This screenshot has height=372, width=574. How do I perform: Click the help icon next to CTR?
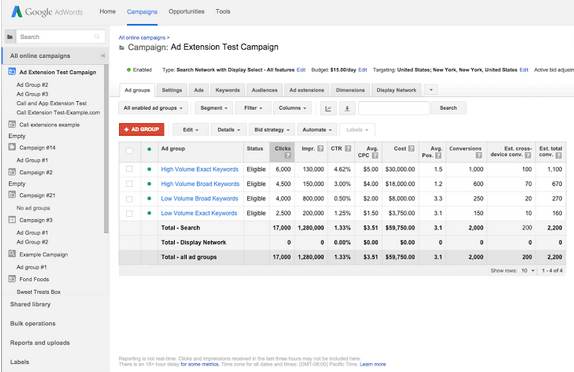[348, 149]
